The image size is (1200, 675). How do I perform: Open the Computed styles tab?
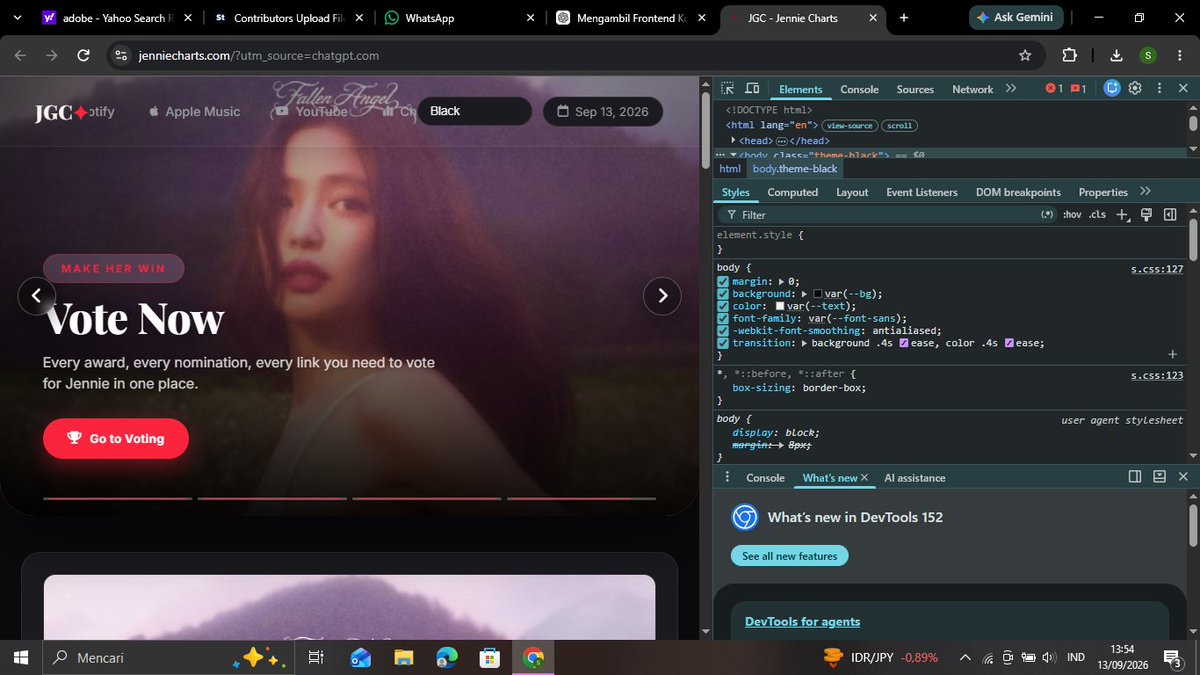point(792,192)
